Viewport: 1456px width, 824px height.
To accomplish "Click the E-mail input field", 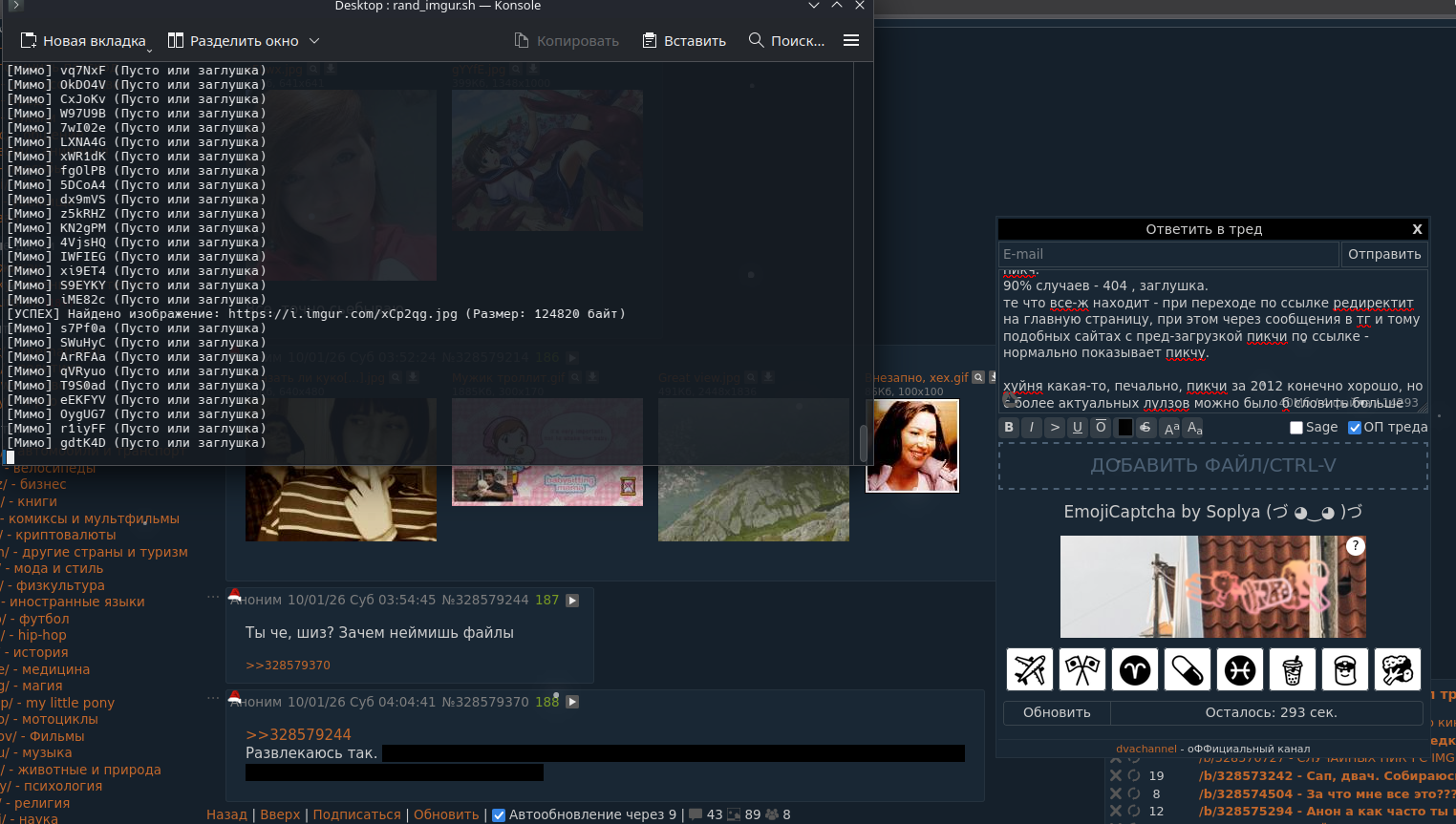I will pos(1168,254).
